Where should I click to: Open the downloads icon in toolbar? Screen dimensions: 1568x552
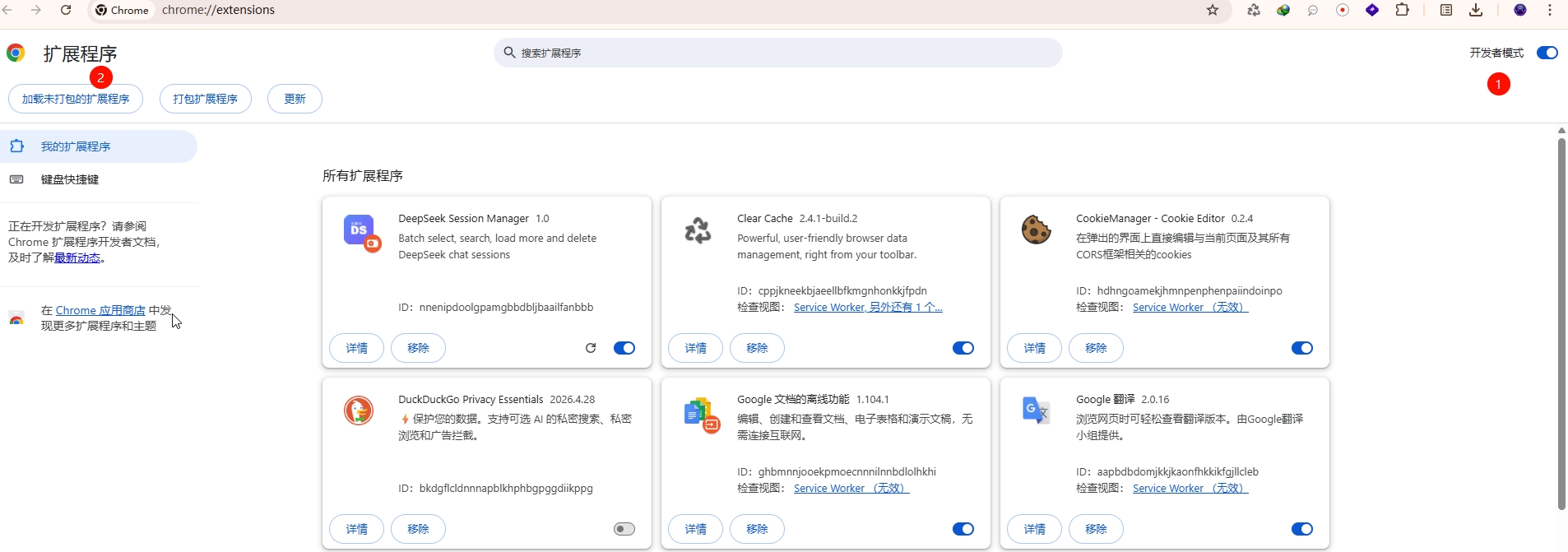[x=1476, y=10]
